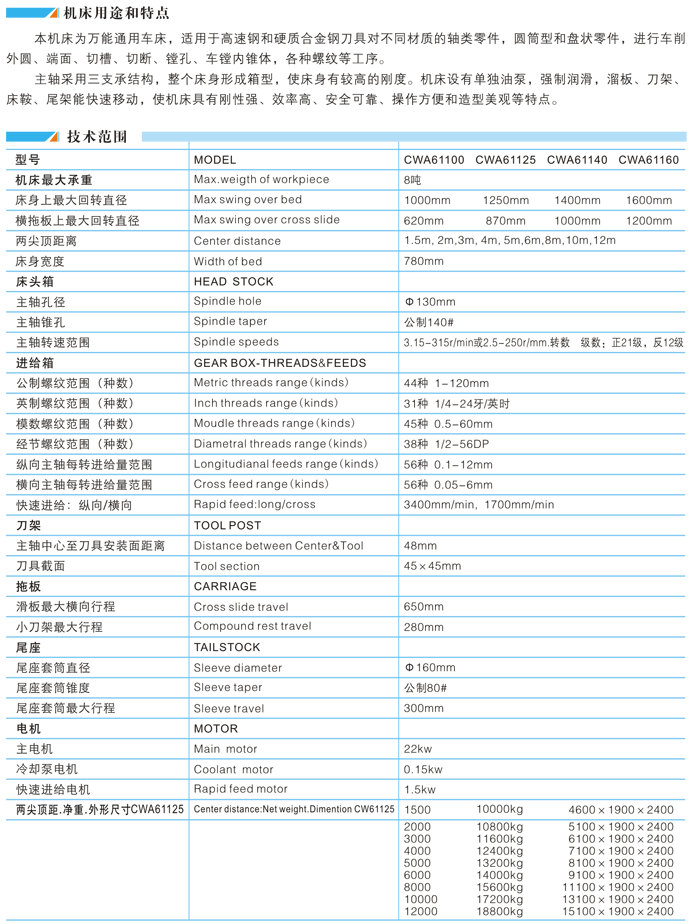Select Max swing over cross slide label
Screen dimensions: 700x924
[270, 220]
